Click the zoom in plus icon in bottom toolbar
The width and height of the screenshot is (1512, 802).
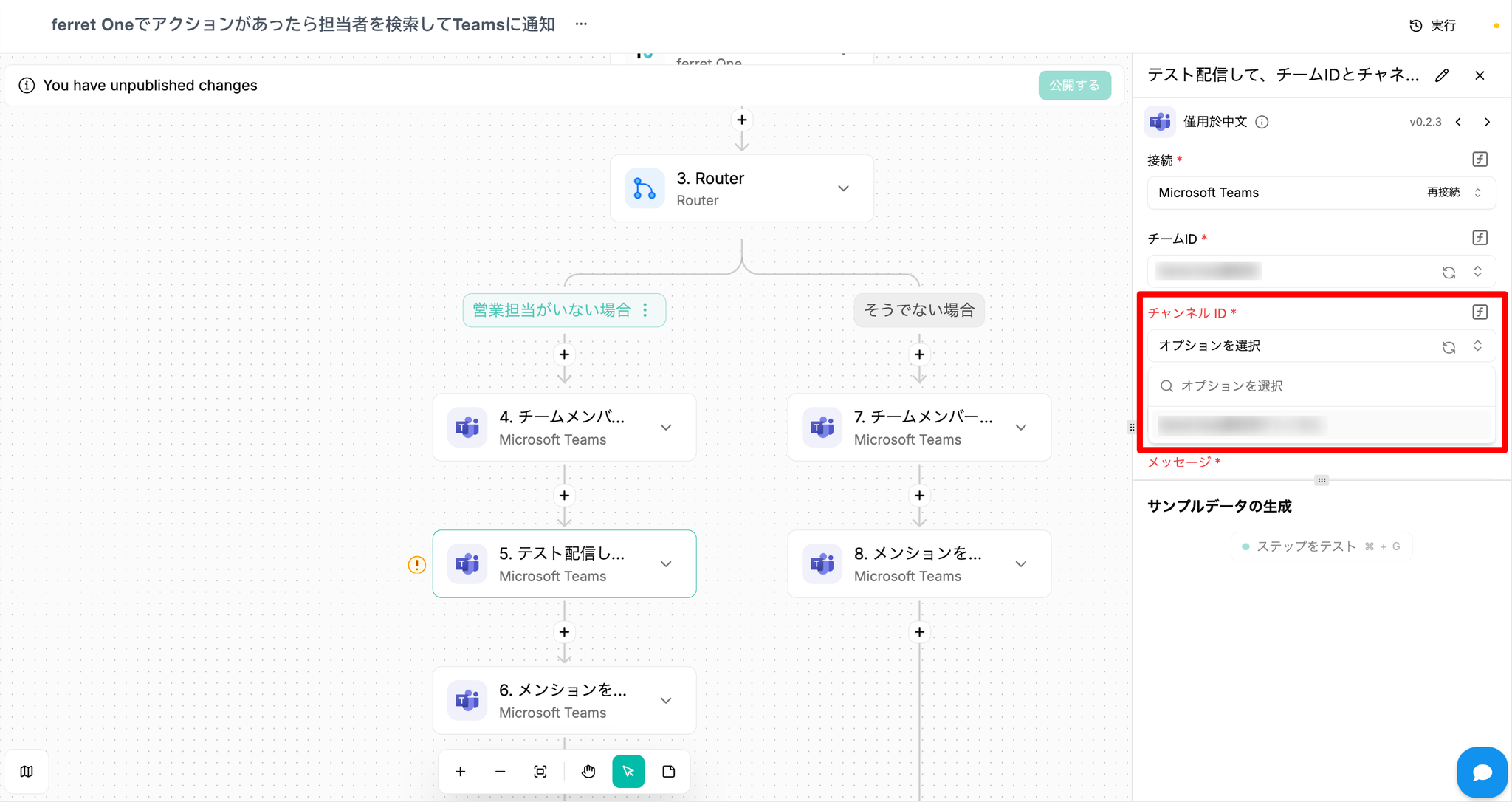click(460, 772)
